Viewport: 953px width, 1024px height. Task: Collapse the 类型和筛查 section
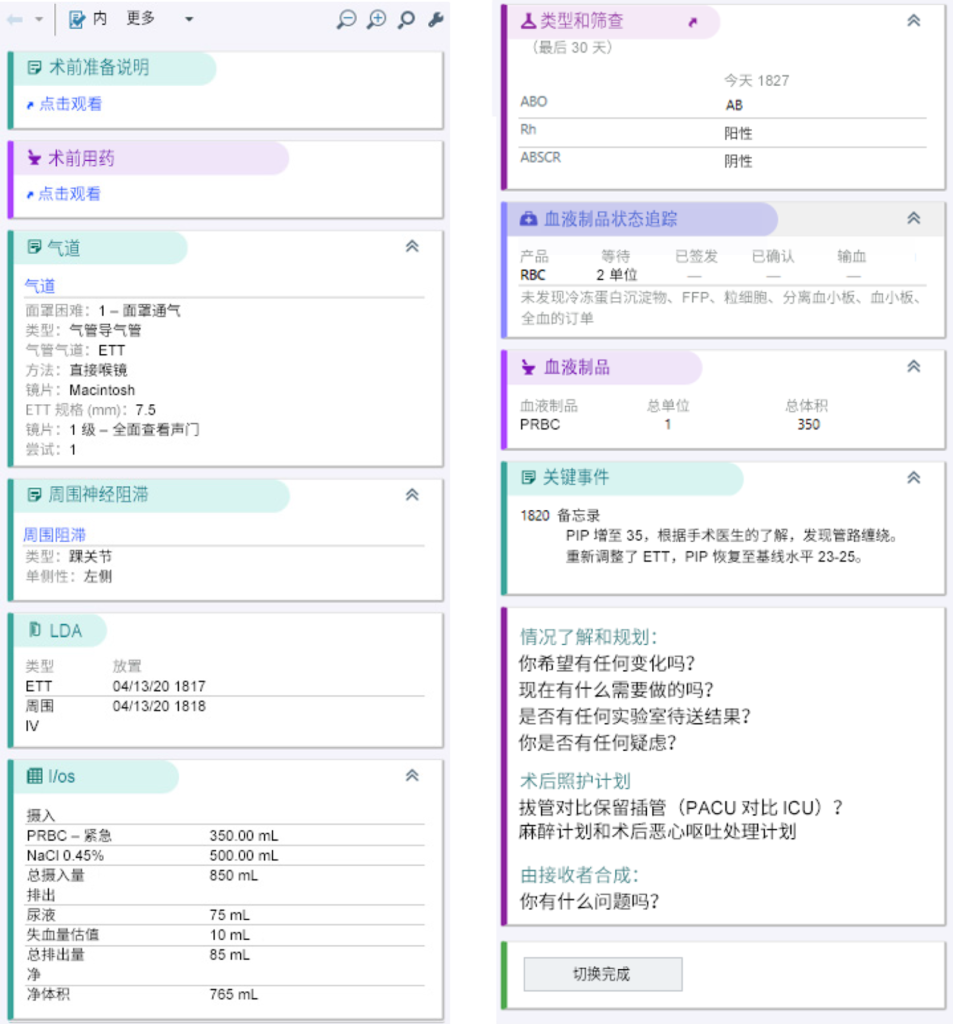tap(914, 21)
